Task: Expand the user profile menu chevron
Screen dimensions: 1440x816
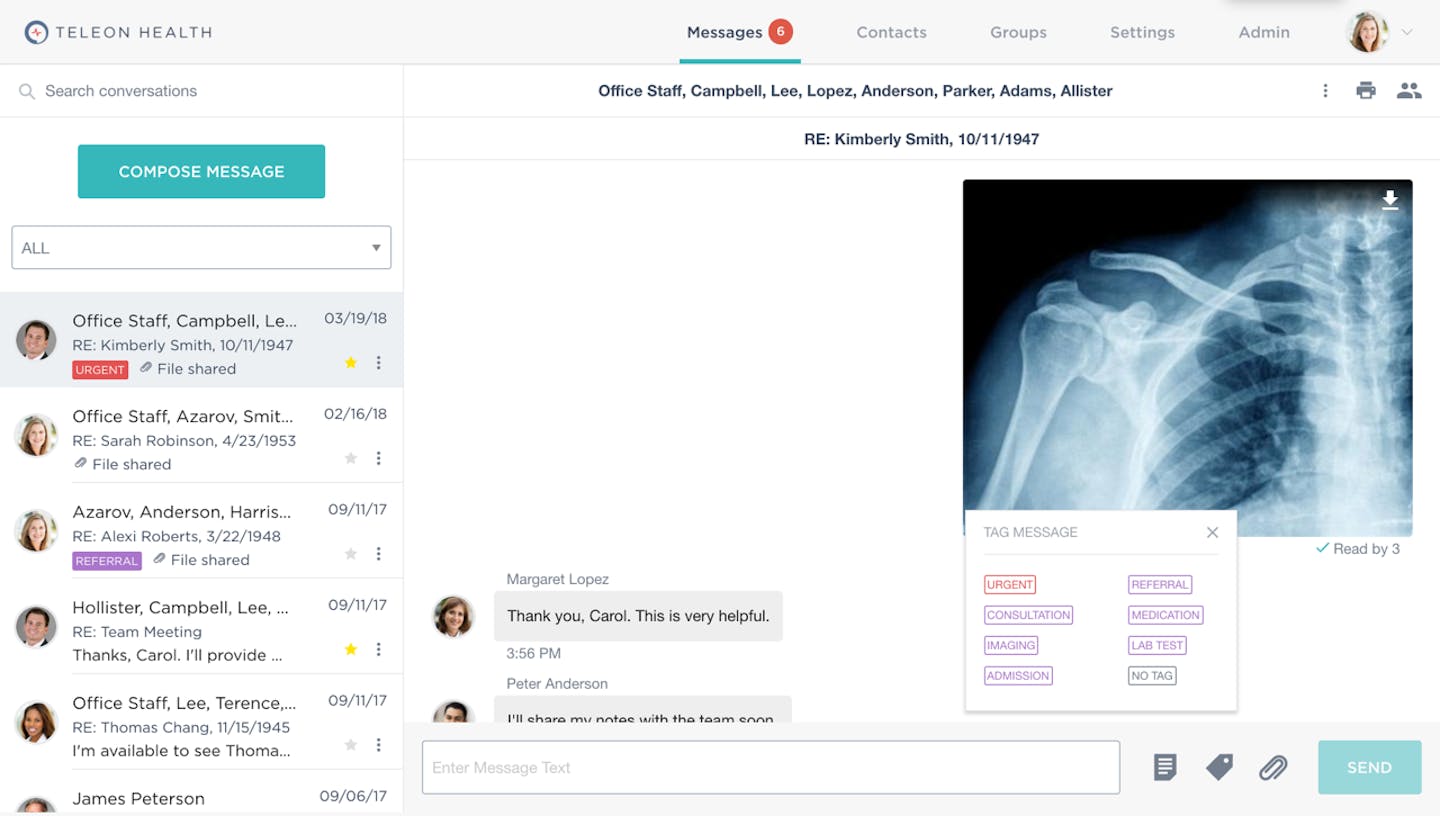Action: click(x=1407, y=32)
